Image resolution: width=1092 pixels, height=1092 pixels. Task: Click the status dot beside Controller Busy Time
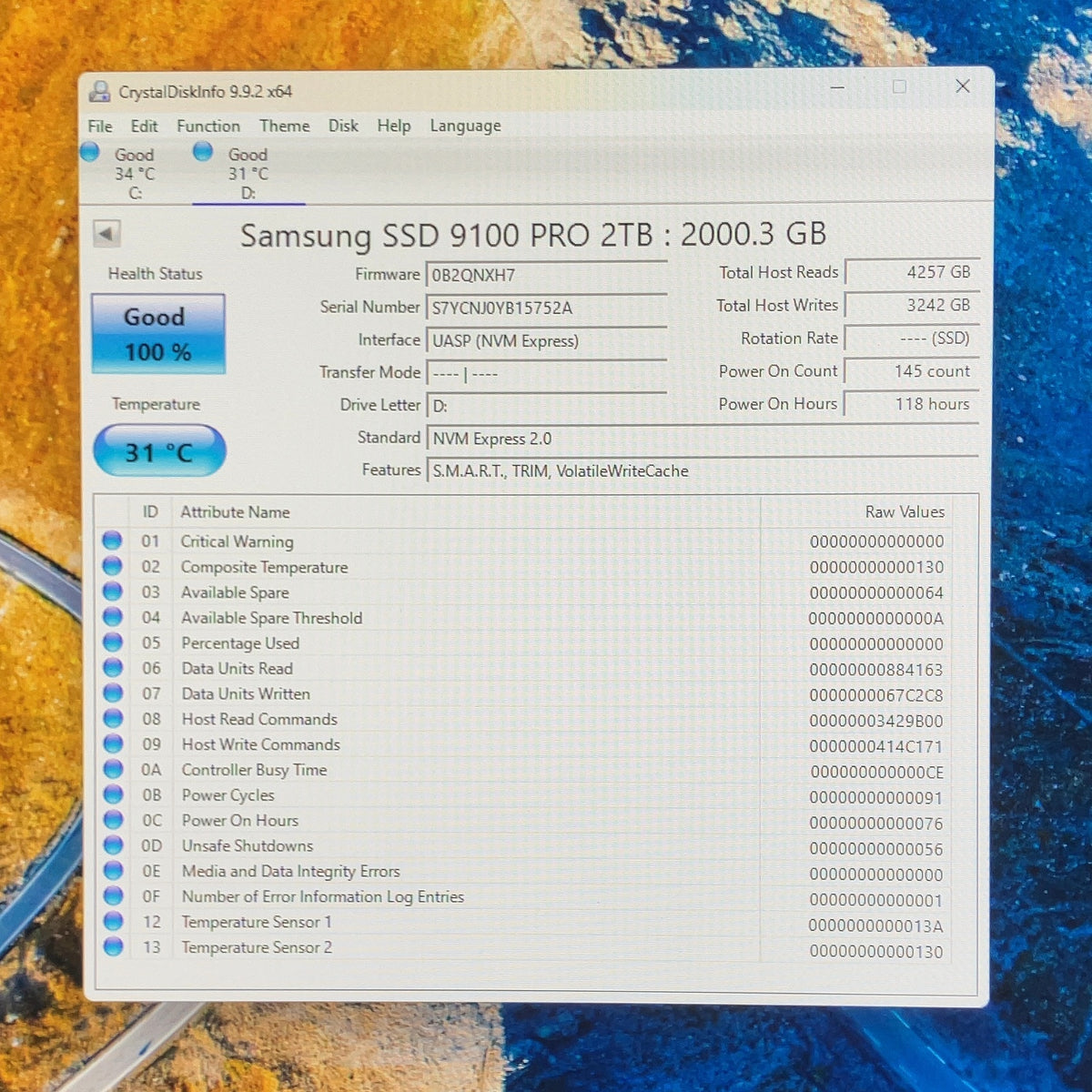(113, 769)
